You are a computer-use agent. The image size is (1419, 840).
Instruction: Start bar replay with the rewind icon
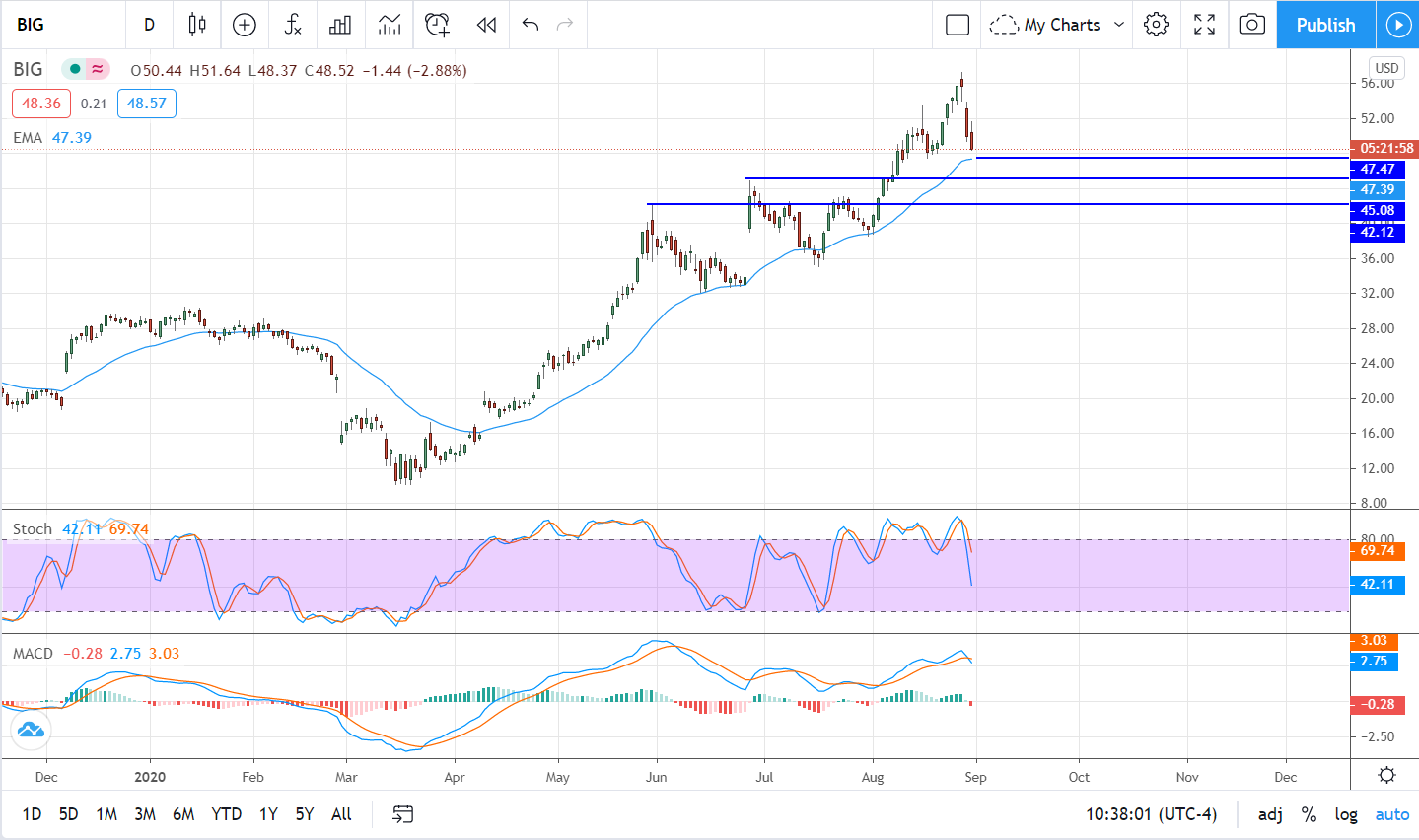pos(486,25)
